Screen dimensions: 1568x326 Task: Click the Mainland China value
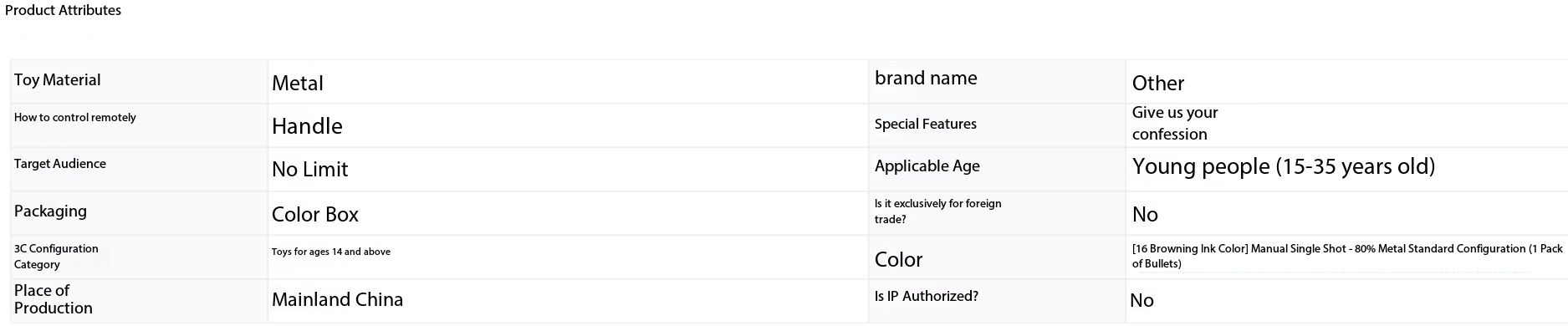337,299
